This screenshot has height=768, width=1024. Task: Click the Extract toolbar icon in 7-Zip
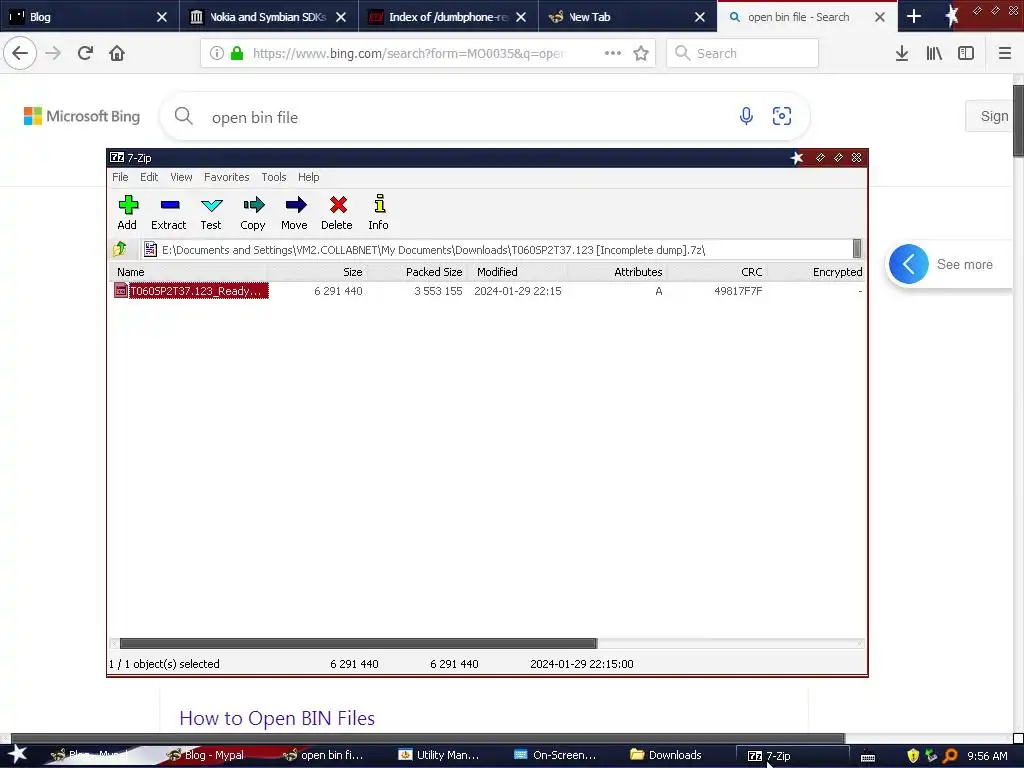coord(169,212)
